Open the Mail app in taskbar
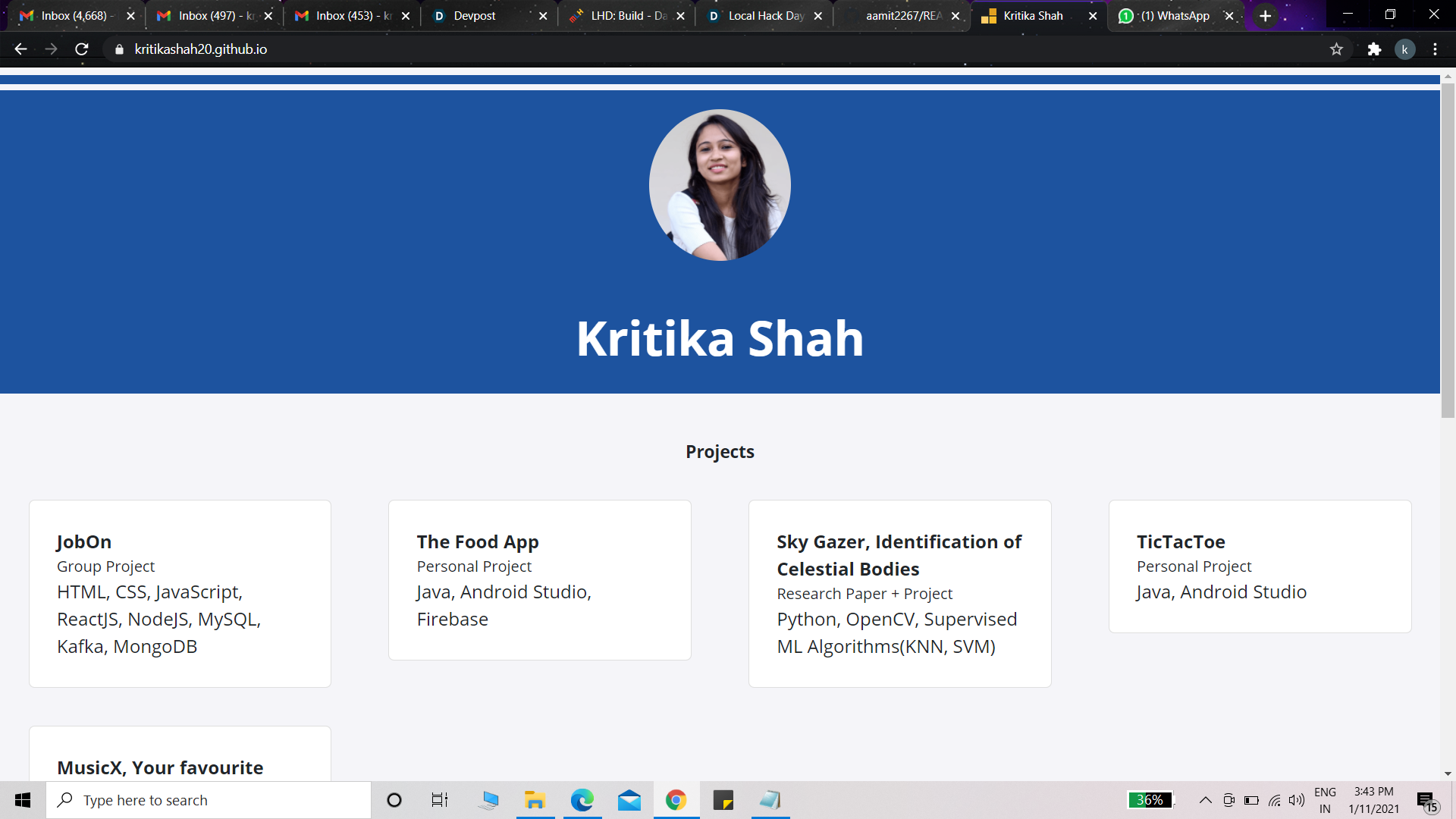The image size is (1456, 819). [x=629, y=800]
